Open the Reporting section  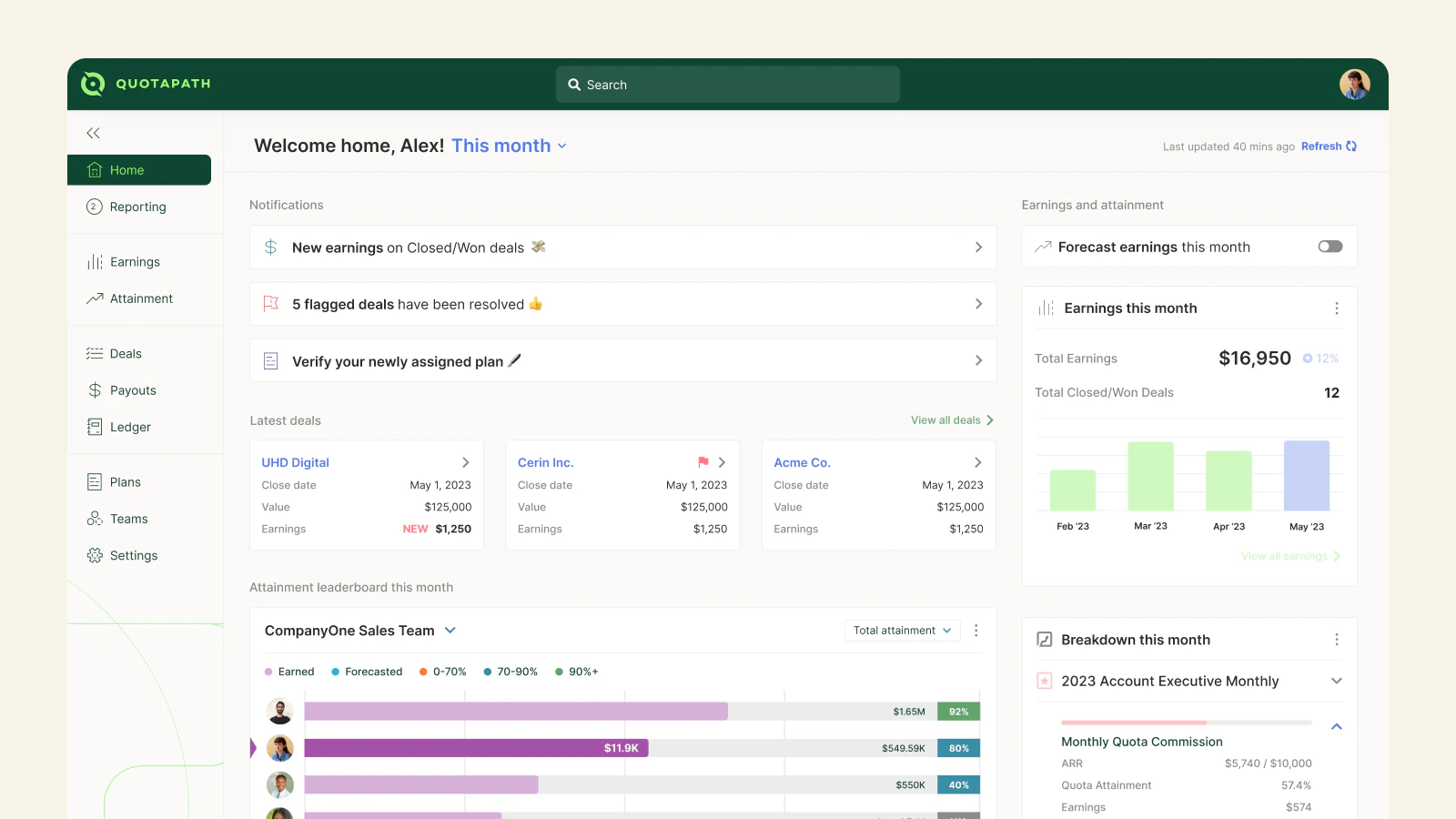(136, 207)
